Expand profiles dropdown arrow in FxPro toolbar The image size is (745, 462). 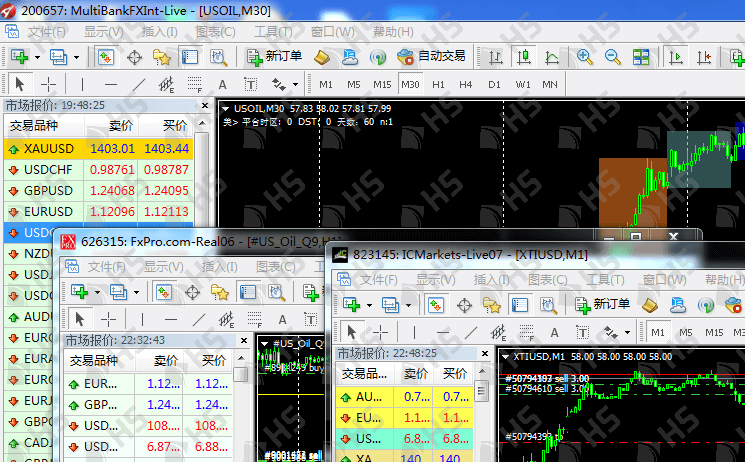136,292
